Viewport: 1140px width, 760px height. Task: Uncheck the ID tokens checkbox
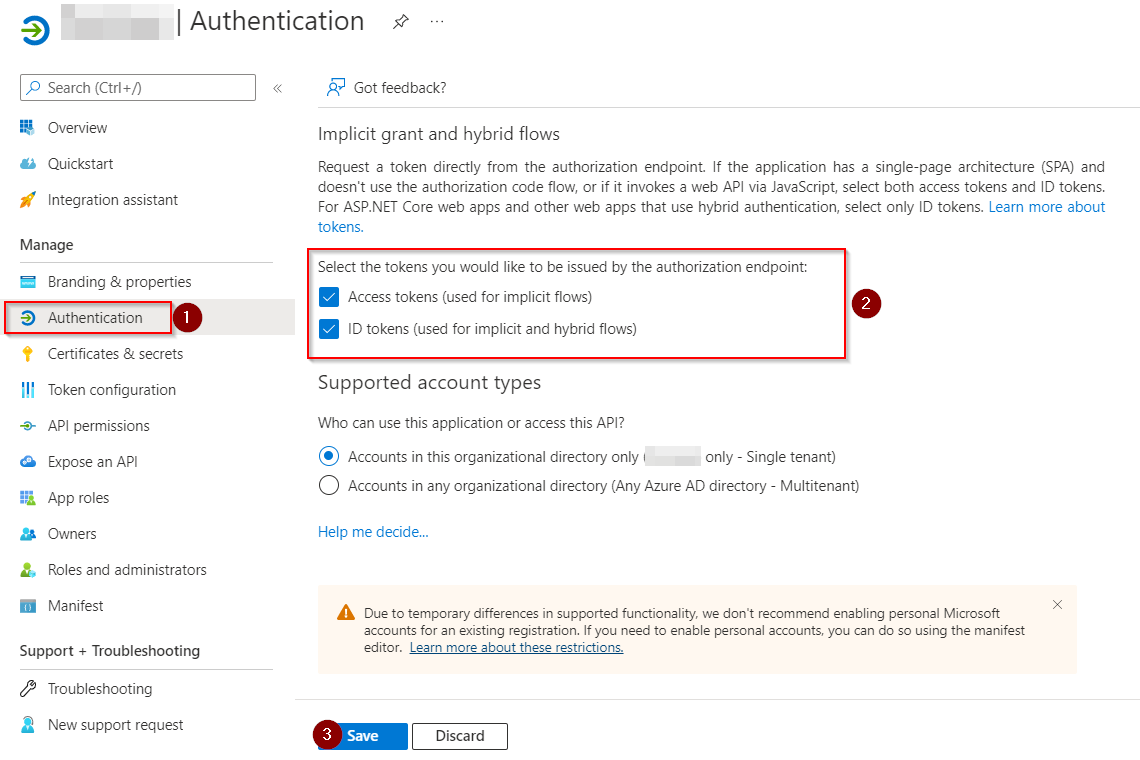pos(329,329)
